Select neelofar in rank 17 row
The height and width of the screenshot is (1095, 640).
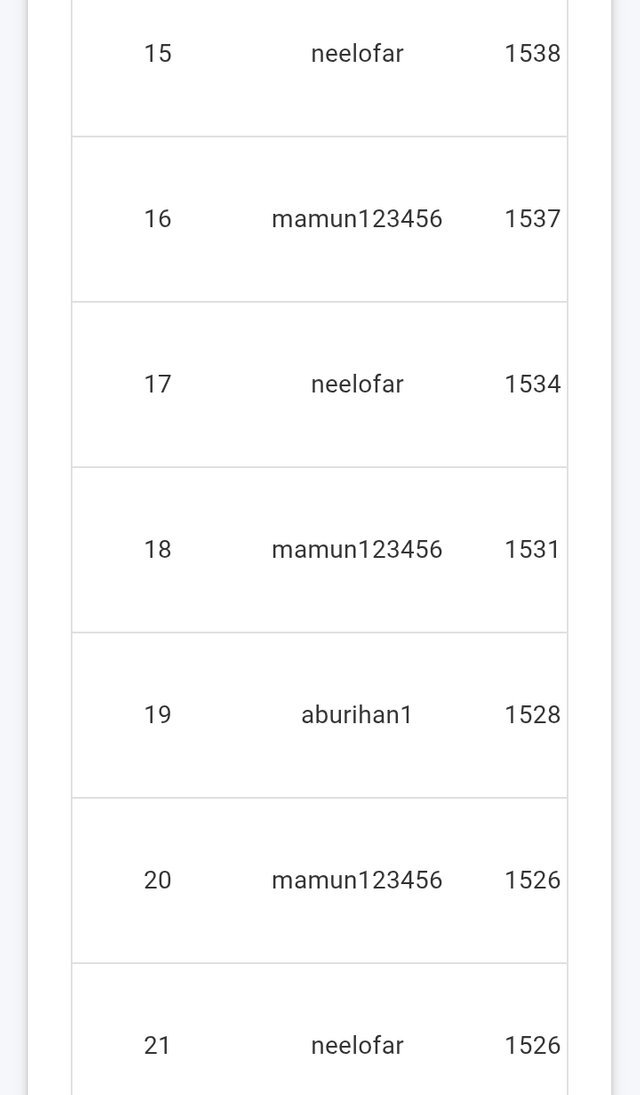357,385
